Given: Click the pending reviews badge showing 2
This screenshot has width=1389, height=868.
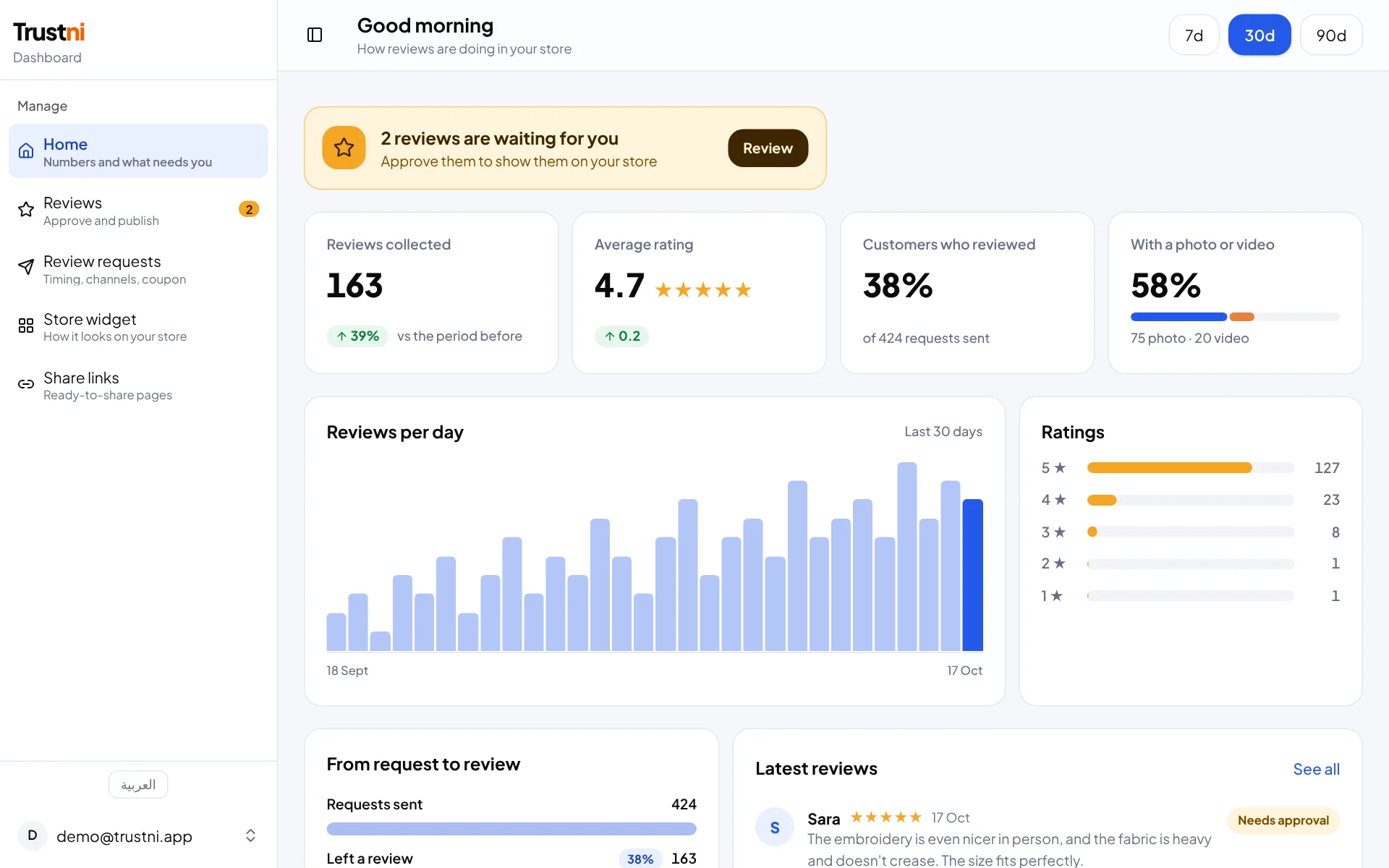Looking at the screenshot, I should tap(249, 209).
